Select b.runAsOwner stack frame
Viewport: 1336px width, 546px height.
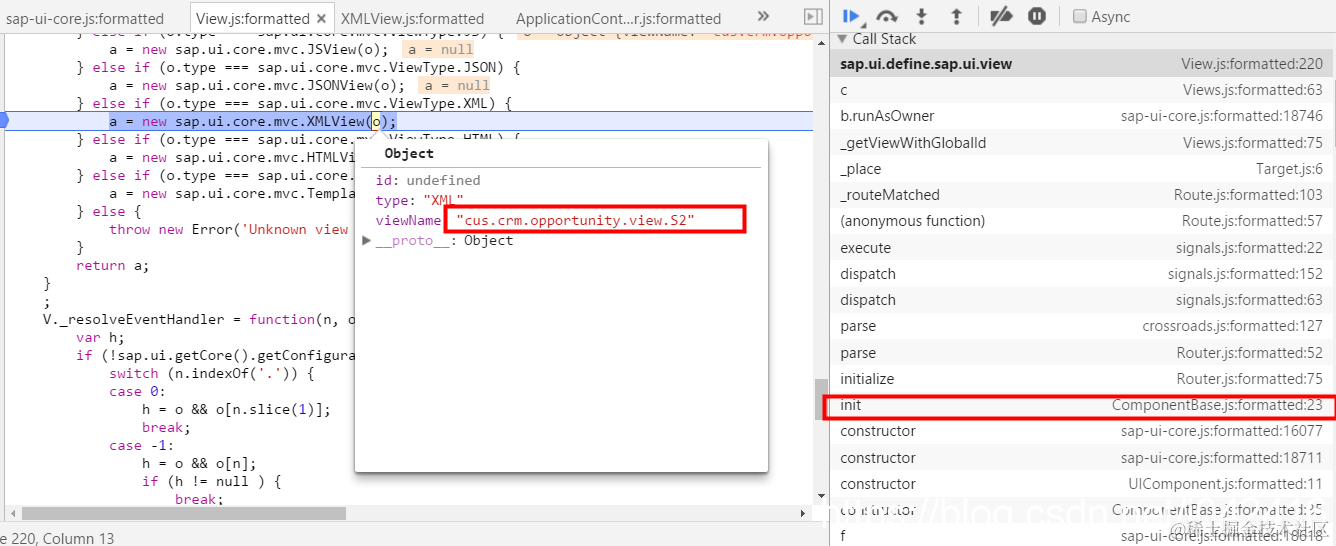tap(1083, 116)
